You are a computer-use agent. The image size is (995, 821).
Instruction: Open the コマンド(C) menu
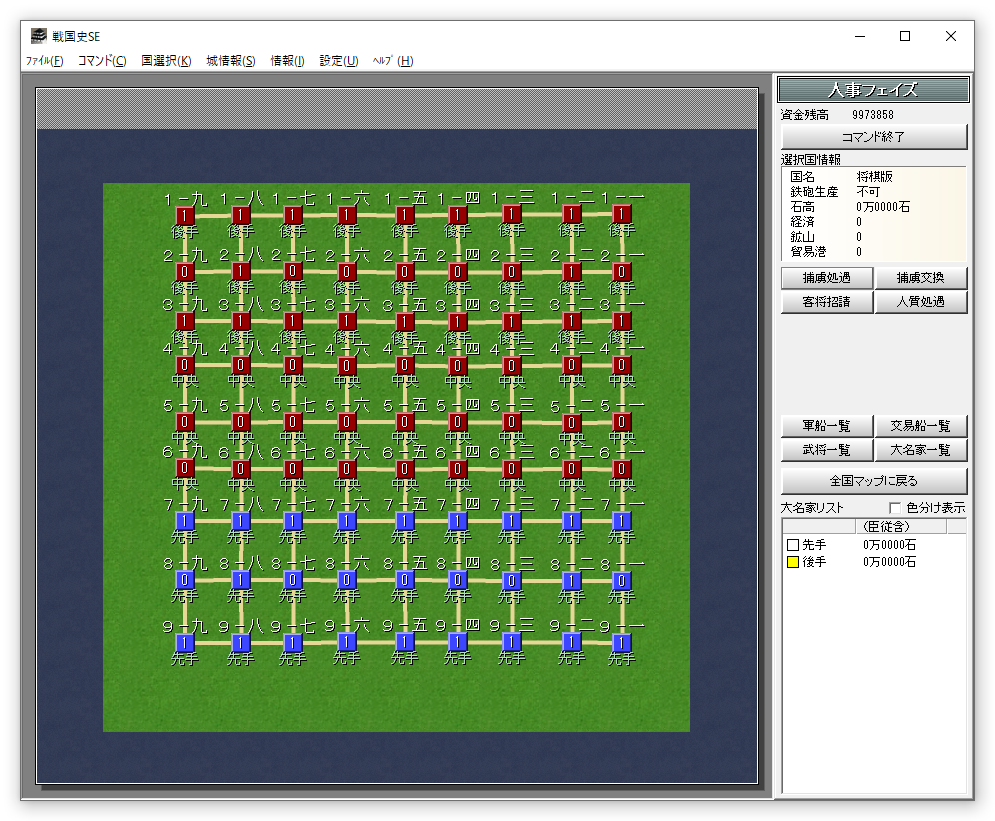point(102,61)
